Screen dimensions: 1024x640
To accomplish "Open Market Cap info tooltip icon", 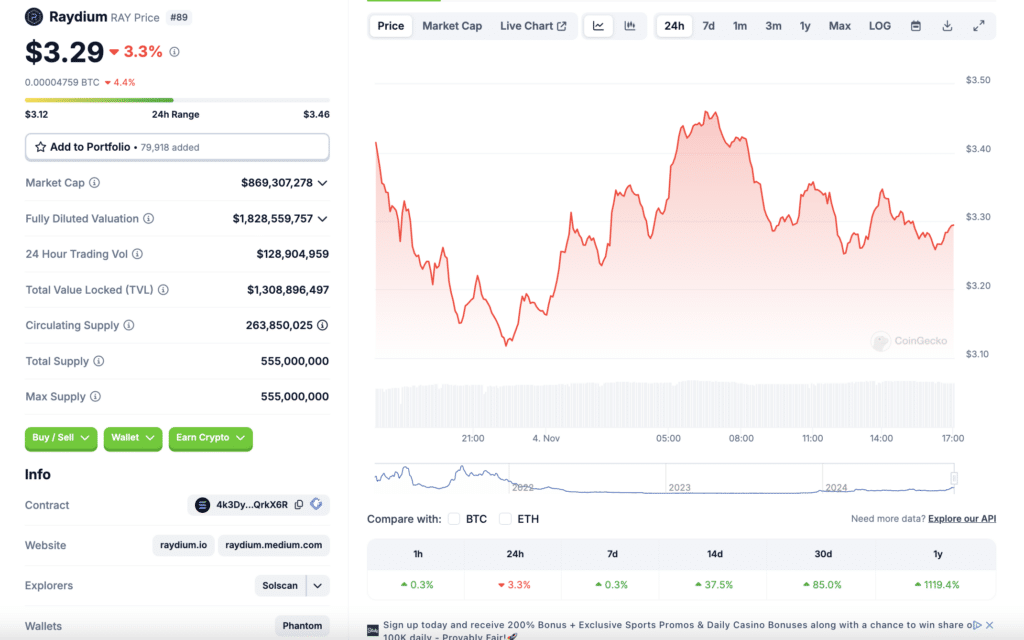I will (95, 183).
